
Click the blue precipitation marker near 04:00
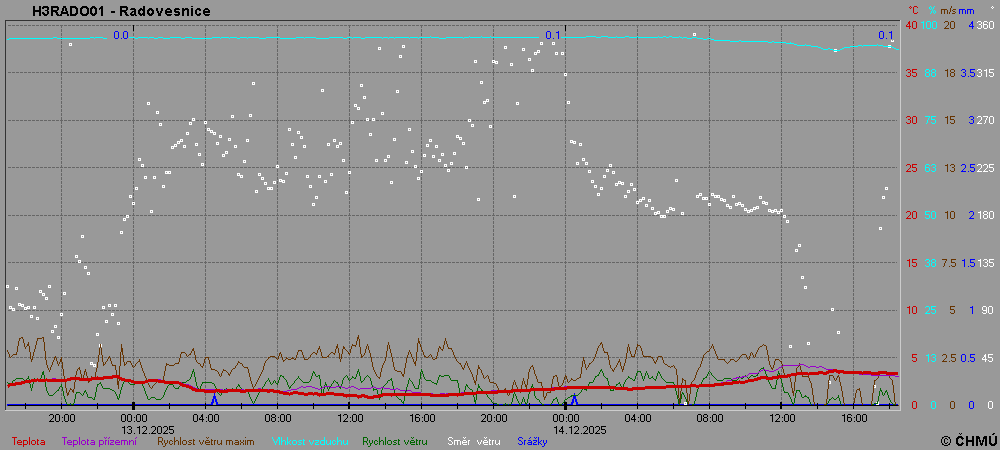(x=214, y=399)
